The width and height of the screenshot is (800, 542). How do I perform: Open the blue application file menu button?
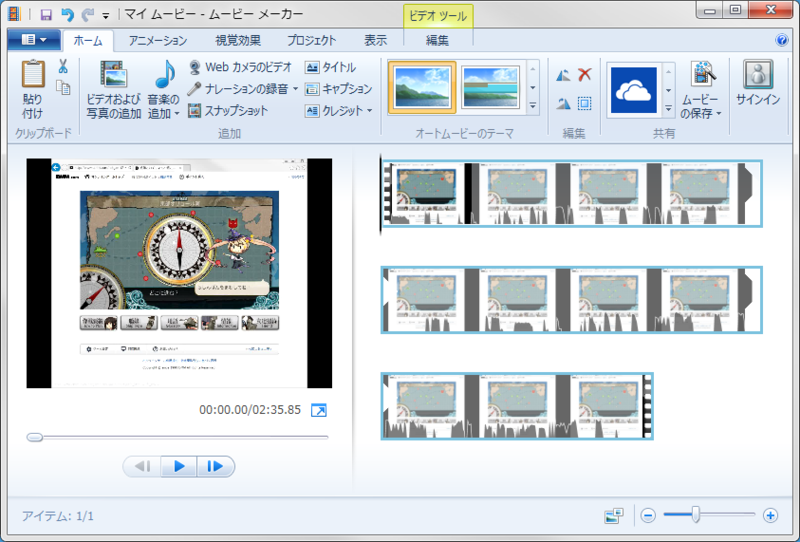[34, 40]
